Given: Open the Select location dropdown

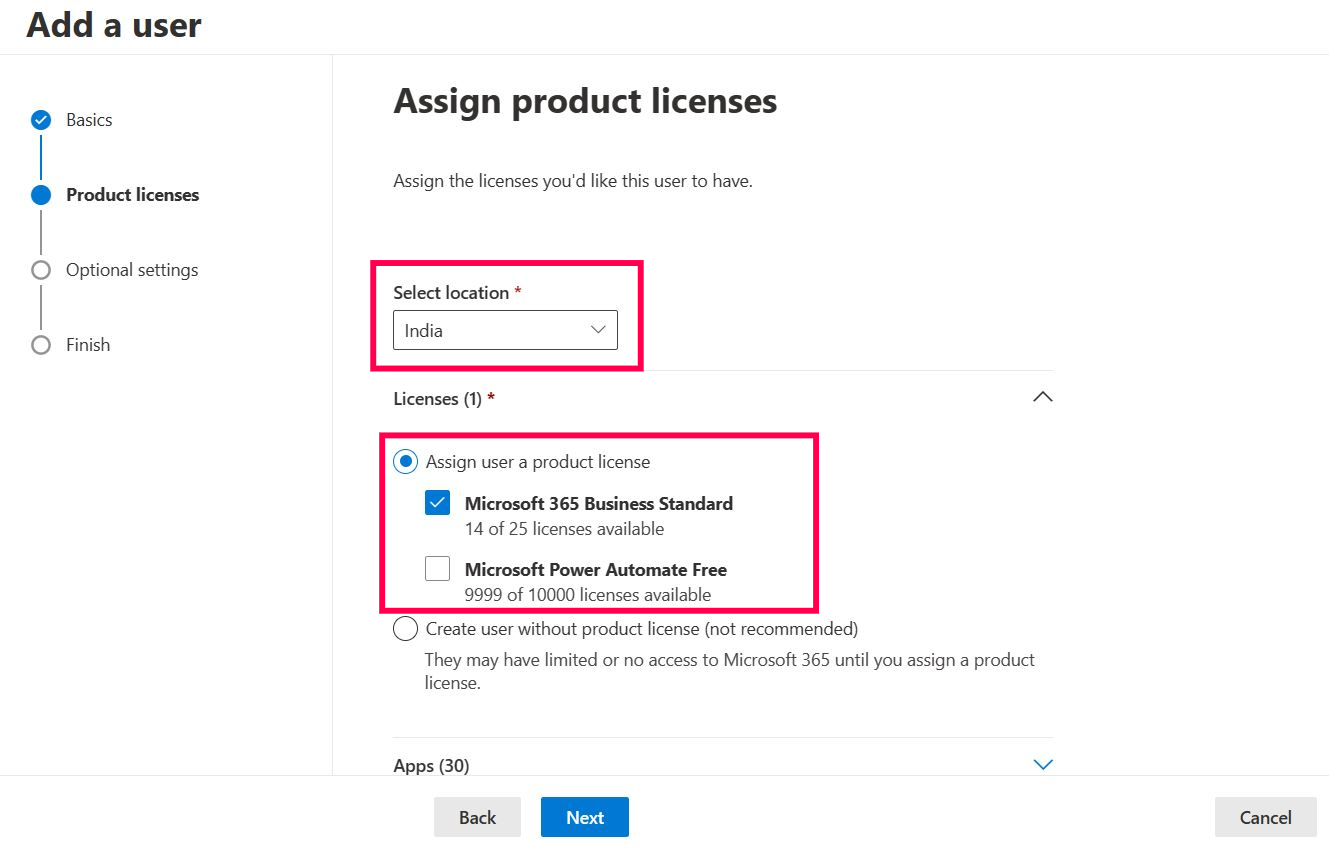Looking at the screenshot, I should [x=505, y=330].
